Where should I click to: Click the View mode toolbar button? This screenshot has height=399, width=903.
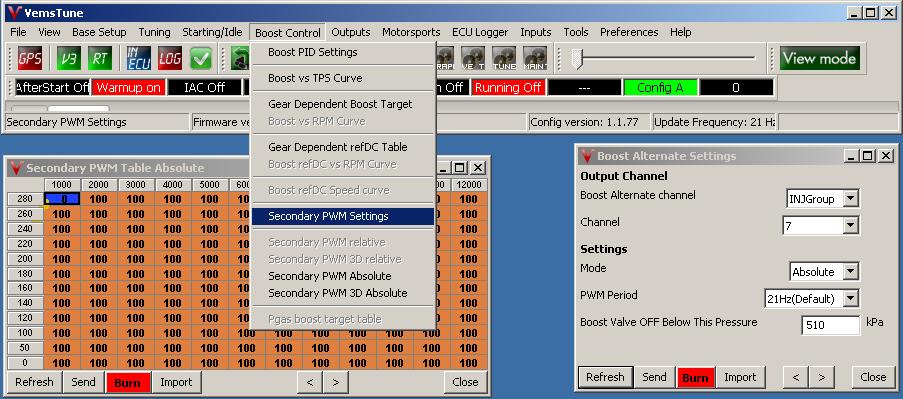pos(820,58)
